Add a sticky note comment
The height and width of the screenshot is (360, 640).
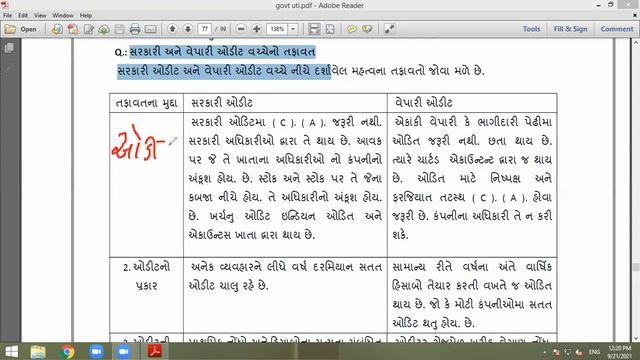point(351,29)
